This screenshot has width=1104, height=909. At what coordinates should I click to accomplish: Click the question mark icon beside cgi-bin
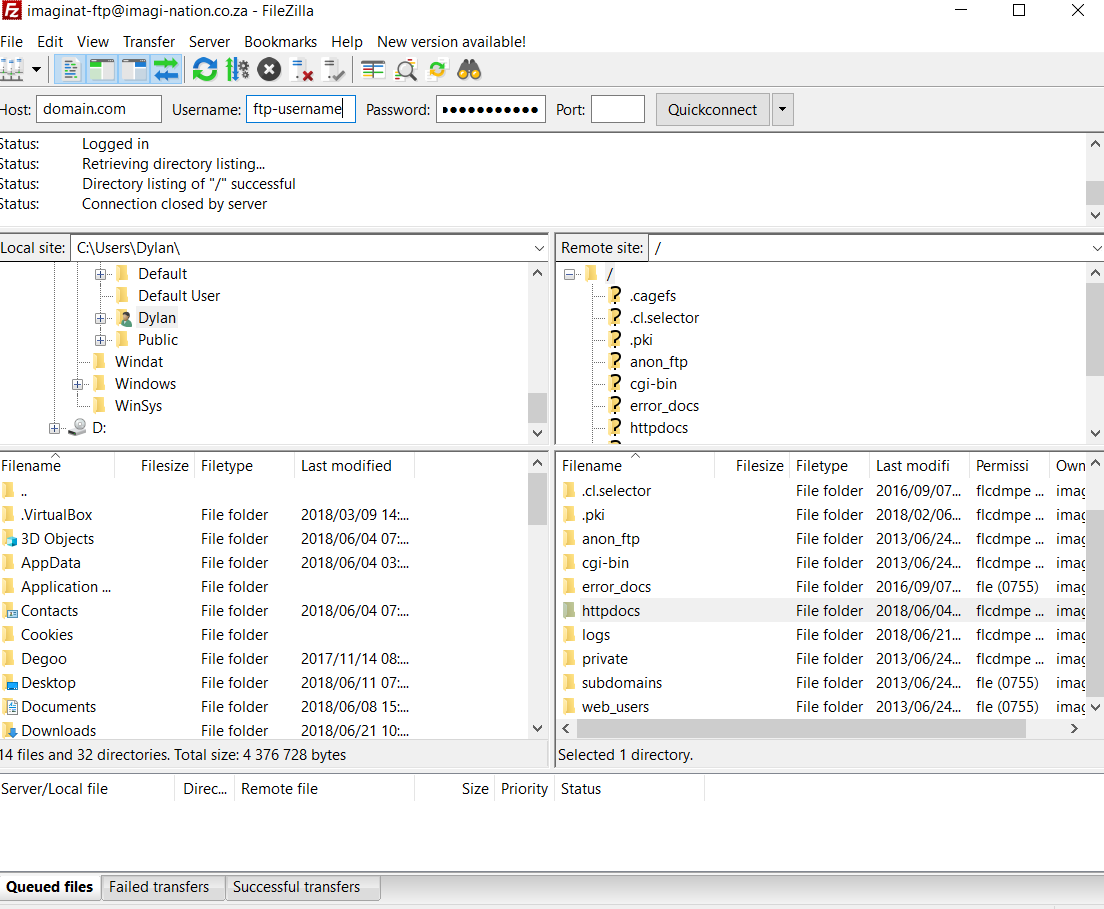(615, 384)
